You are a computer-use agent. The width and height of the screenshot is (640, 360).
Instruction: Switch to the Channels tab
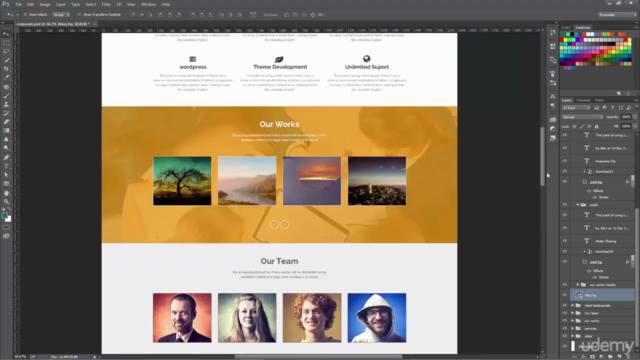pyautogui.click(x=583, y=100)
